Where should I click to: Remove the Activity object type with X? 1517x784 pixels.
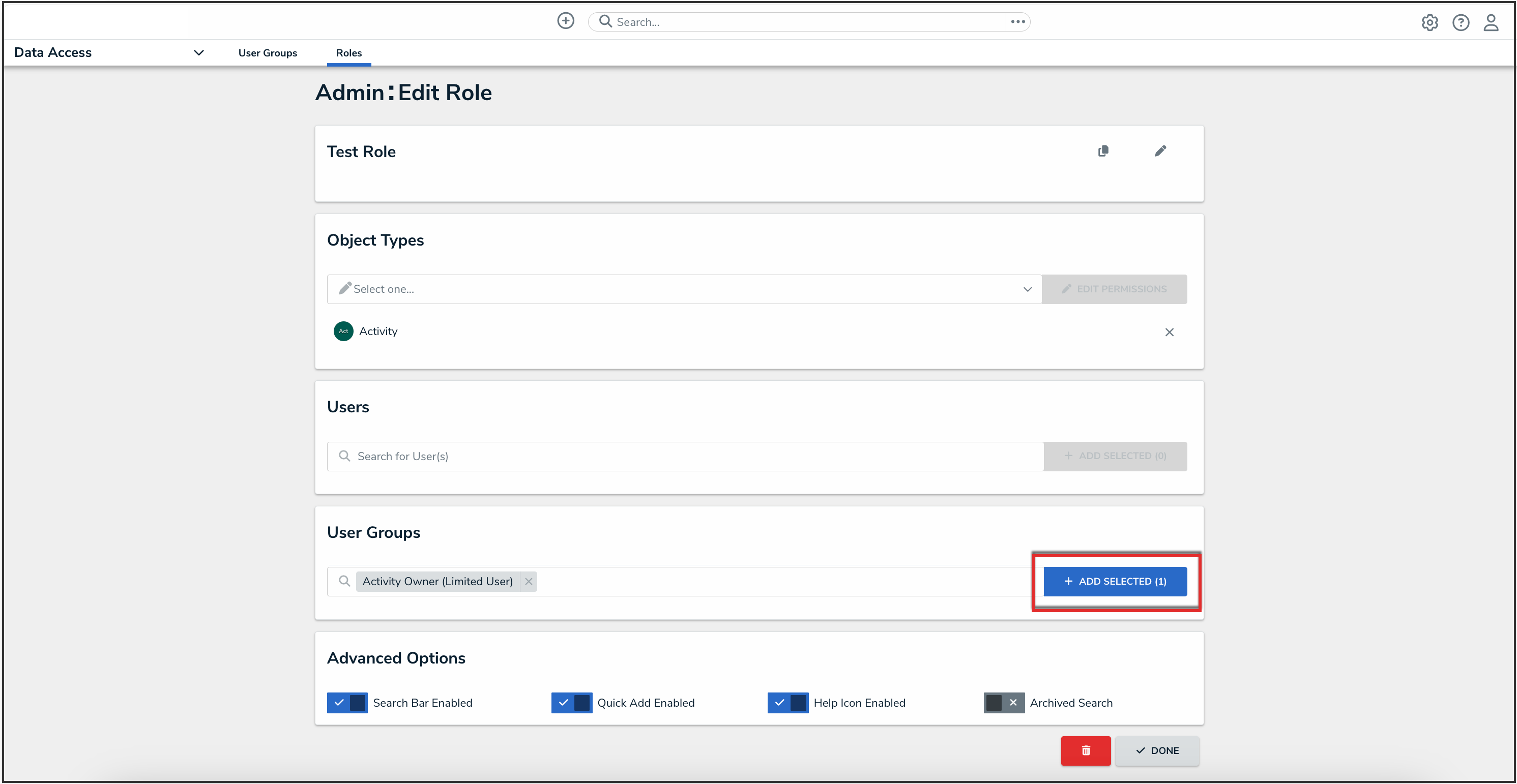[x=1169, y=332]
